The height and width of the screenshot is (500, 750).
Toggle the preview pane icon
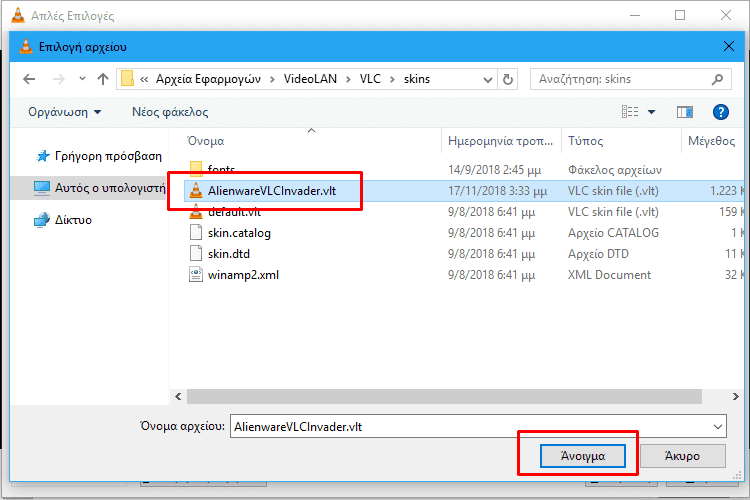pos(685,112)
